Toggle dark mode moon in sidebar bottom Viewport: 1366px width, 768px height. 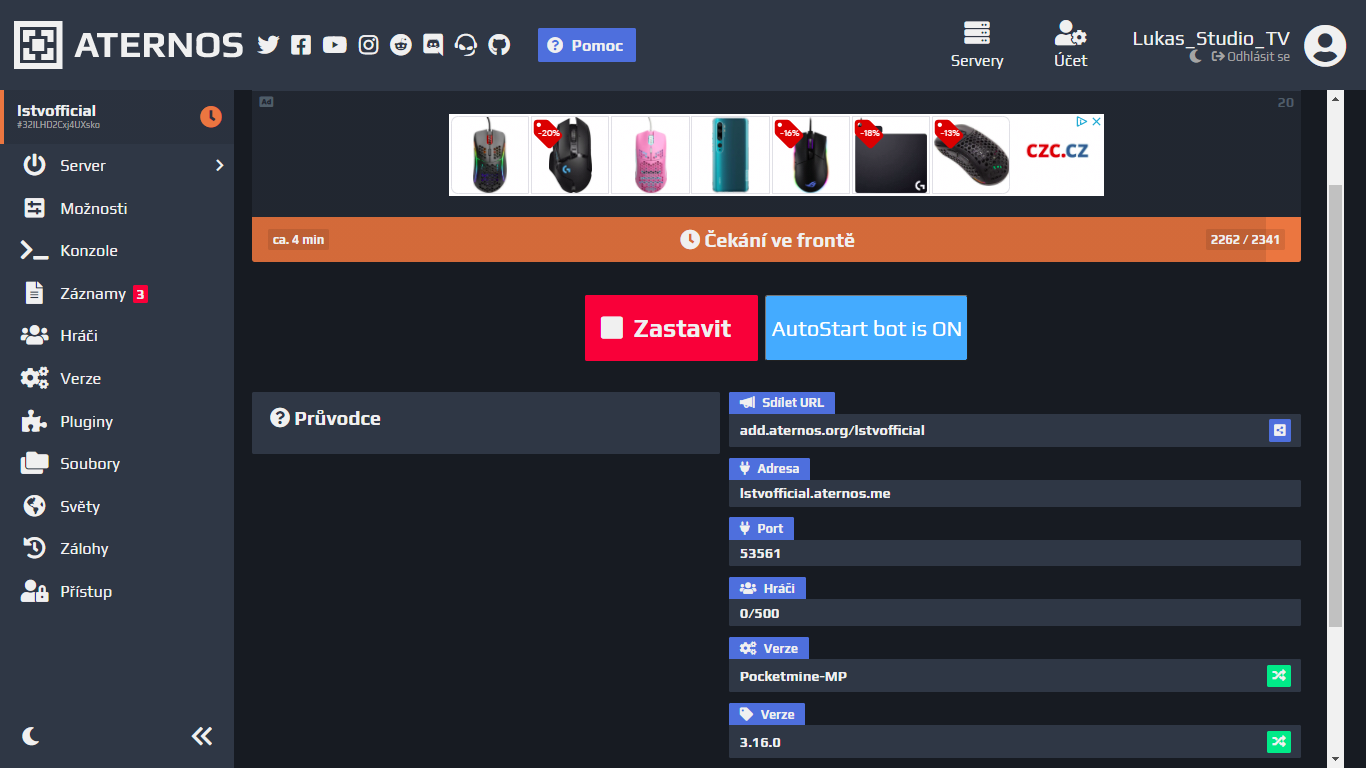[x=31, y=737]
